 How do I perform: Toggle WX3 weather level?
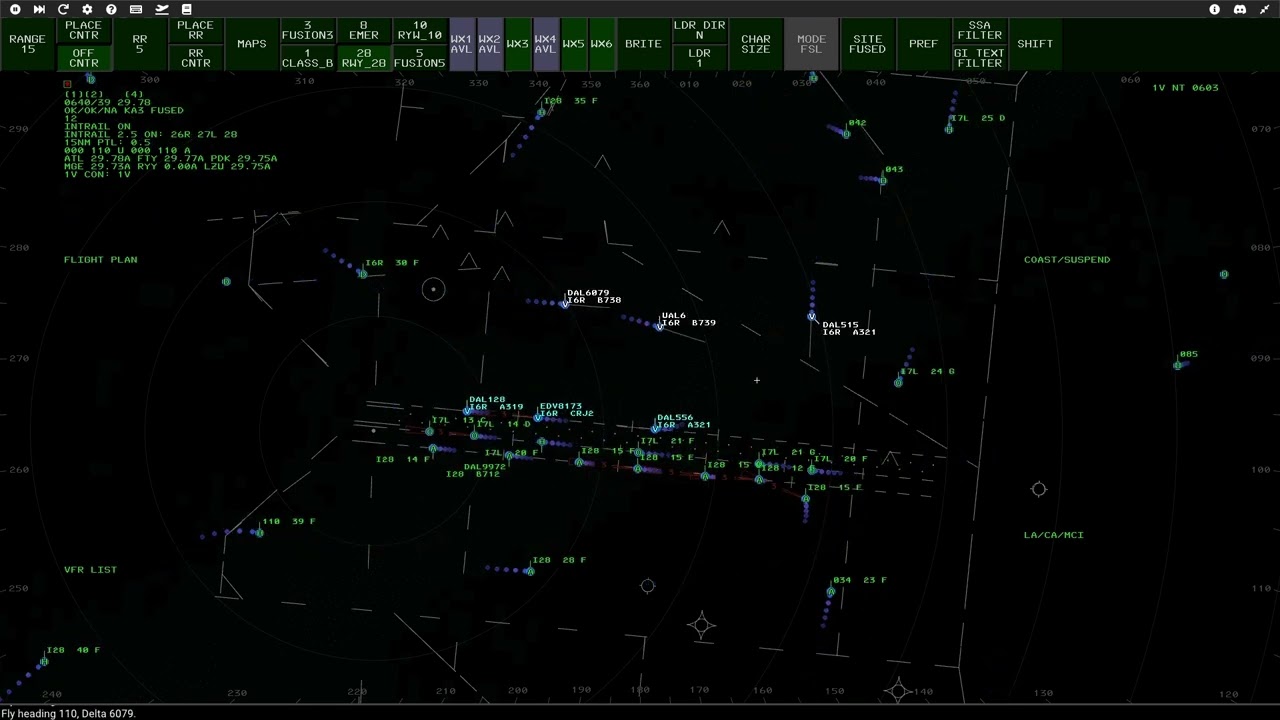518,44
